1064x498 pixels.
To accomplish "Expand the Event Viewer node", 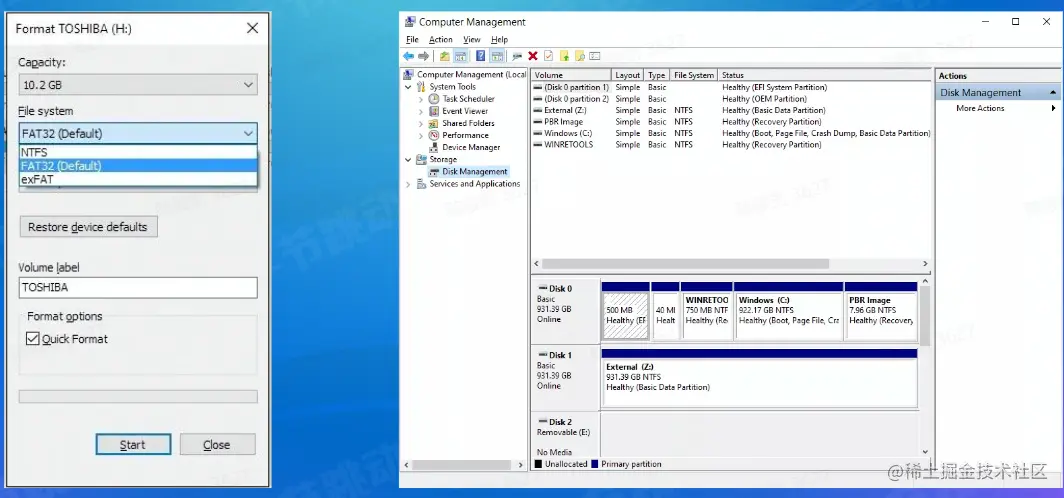I will [421, 111].
